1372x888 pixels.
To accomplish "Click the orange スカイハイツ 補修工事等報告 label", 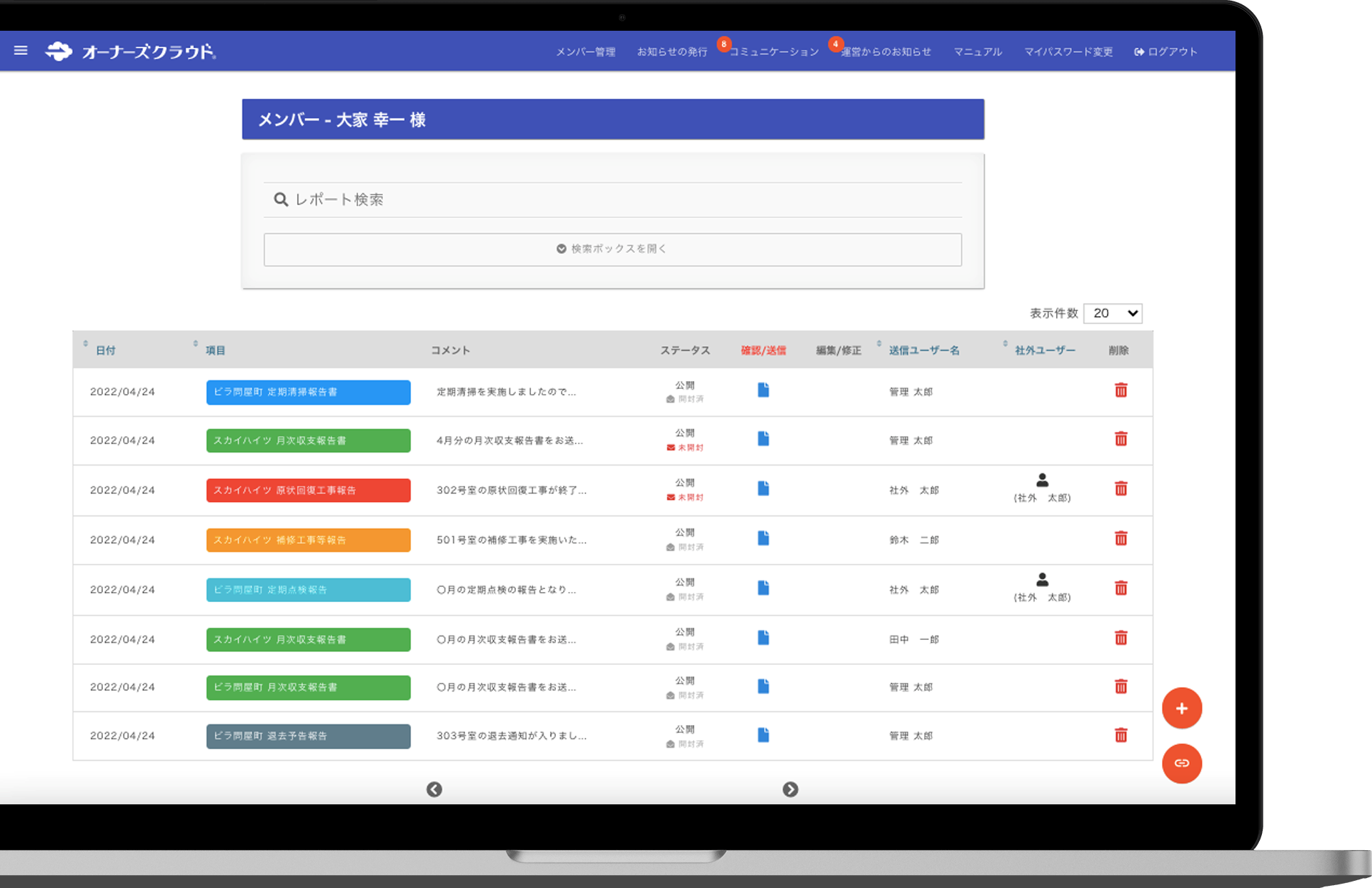I will point(308,540).
